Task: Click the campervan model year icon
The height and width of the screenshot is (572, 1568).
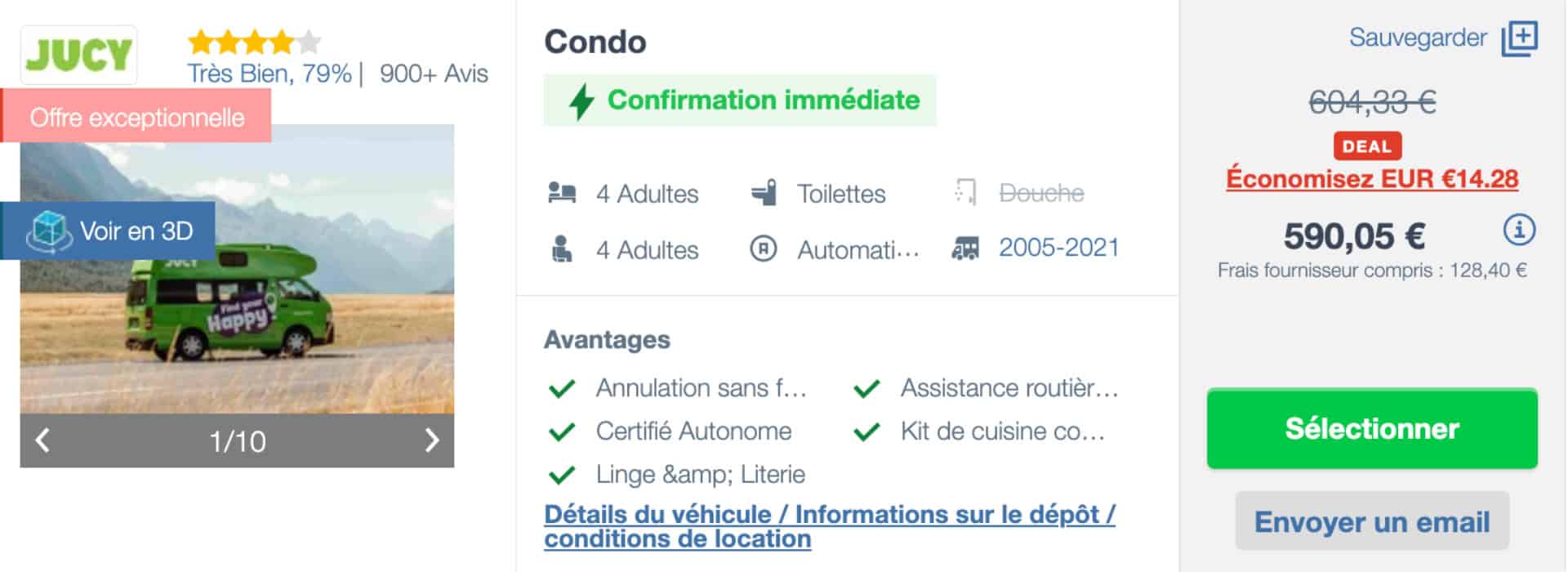Action: click(965, 248)
